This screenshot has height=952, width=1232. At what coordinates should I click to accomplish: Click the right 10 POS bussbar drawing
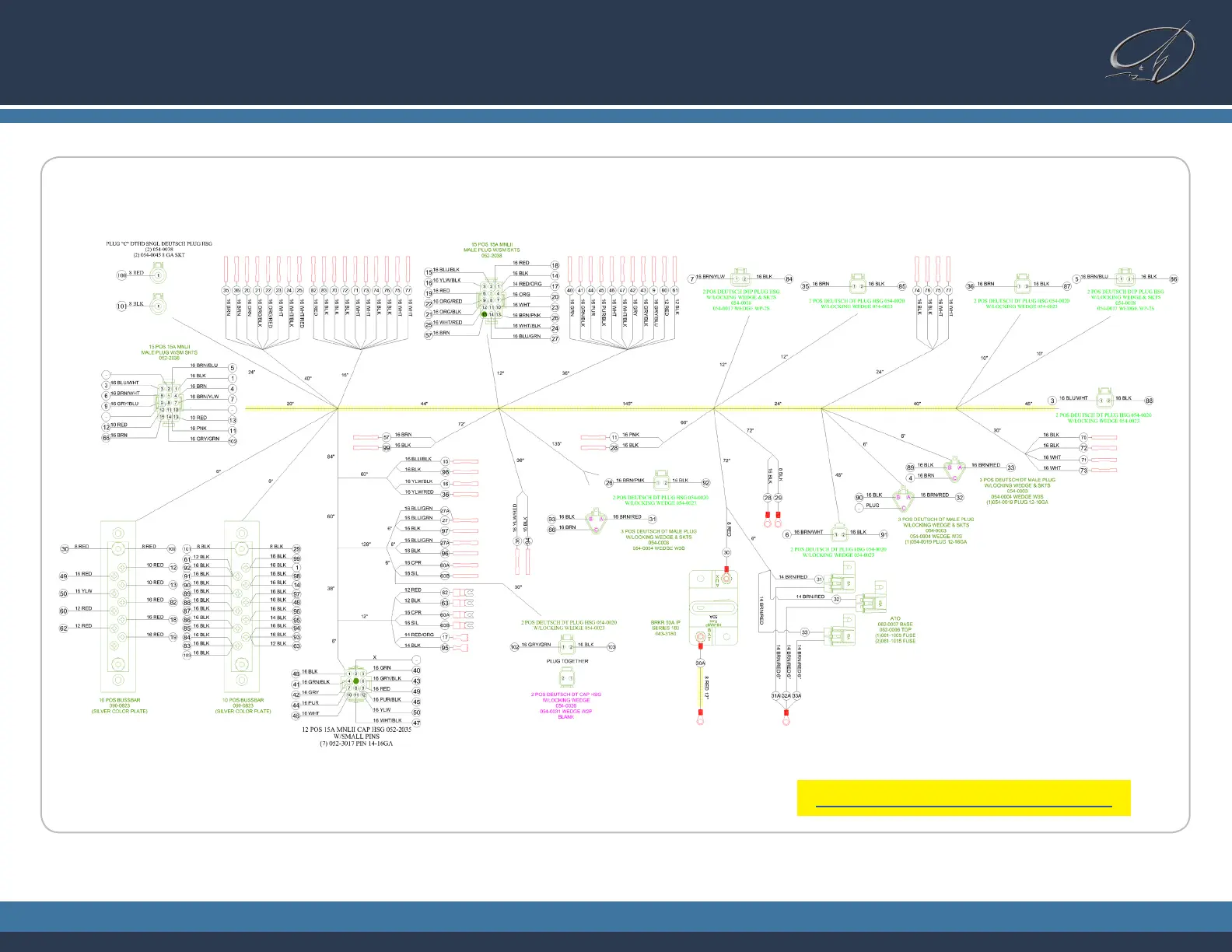coord(242,607)
